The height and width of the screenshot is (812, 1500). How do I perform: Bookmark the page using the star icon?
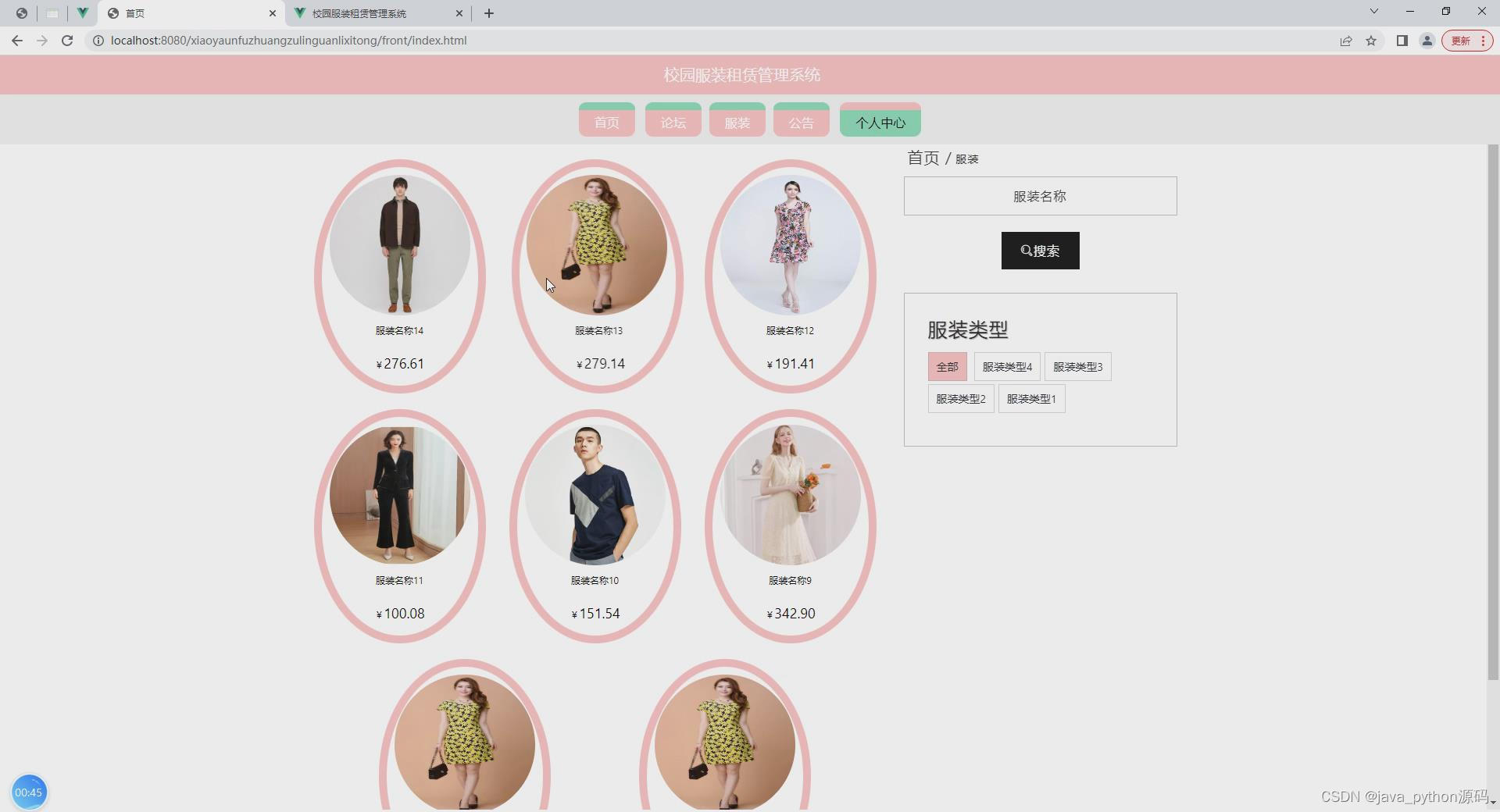pyautogui.click(x=1373, y=41)
